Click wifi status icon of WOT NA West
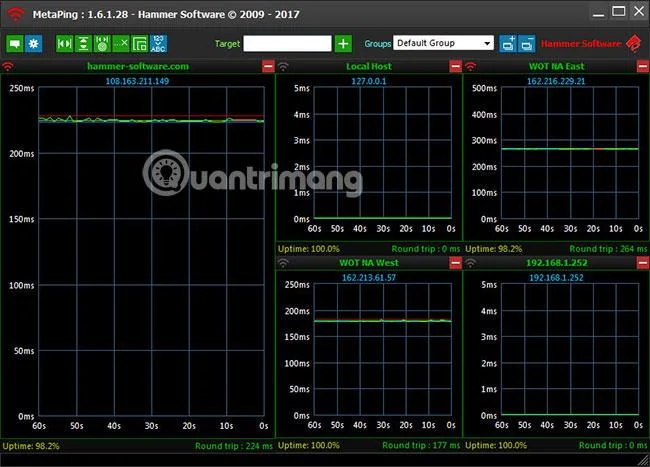The width and height of the screenshot is (650, 467). pos(283,263)
